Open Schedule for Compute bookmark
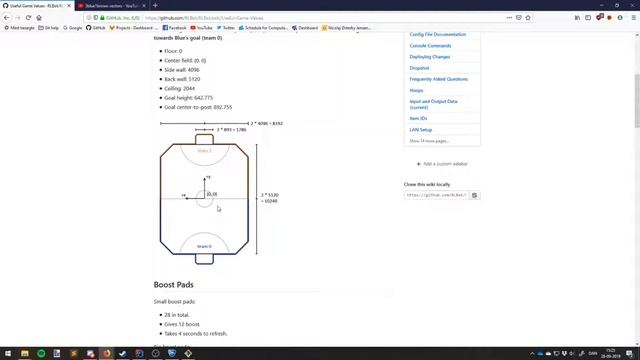This screenshot has height=360, width=640. pos(263,28)
